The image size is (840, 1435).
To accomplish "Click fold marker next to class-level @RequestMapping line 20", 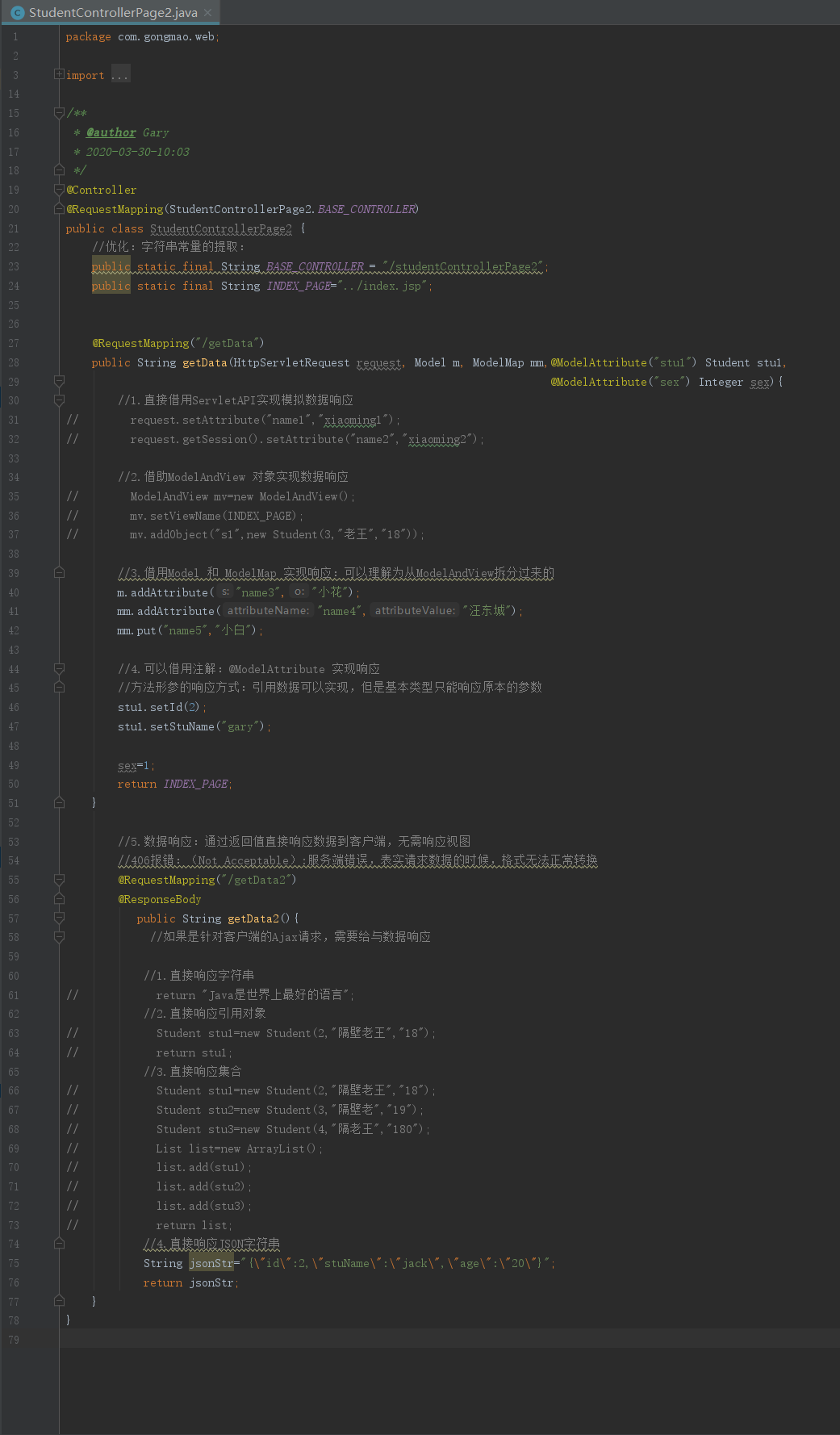I will 59,209.
